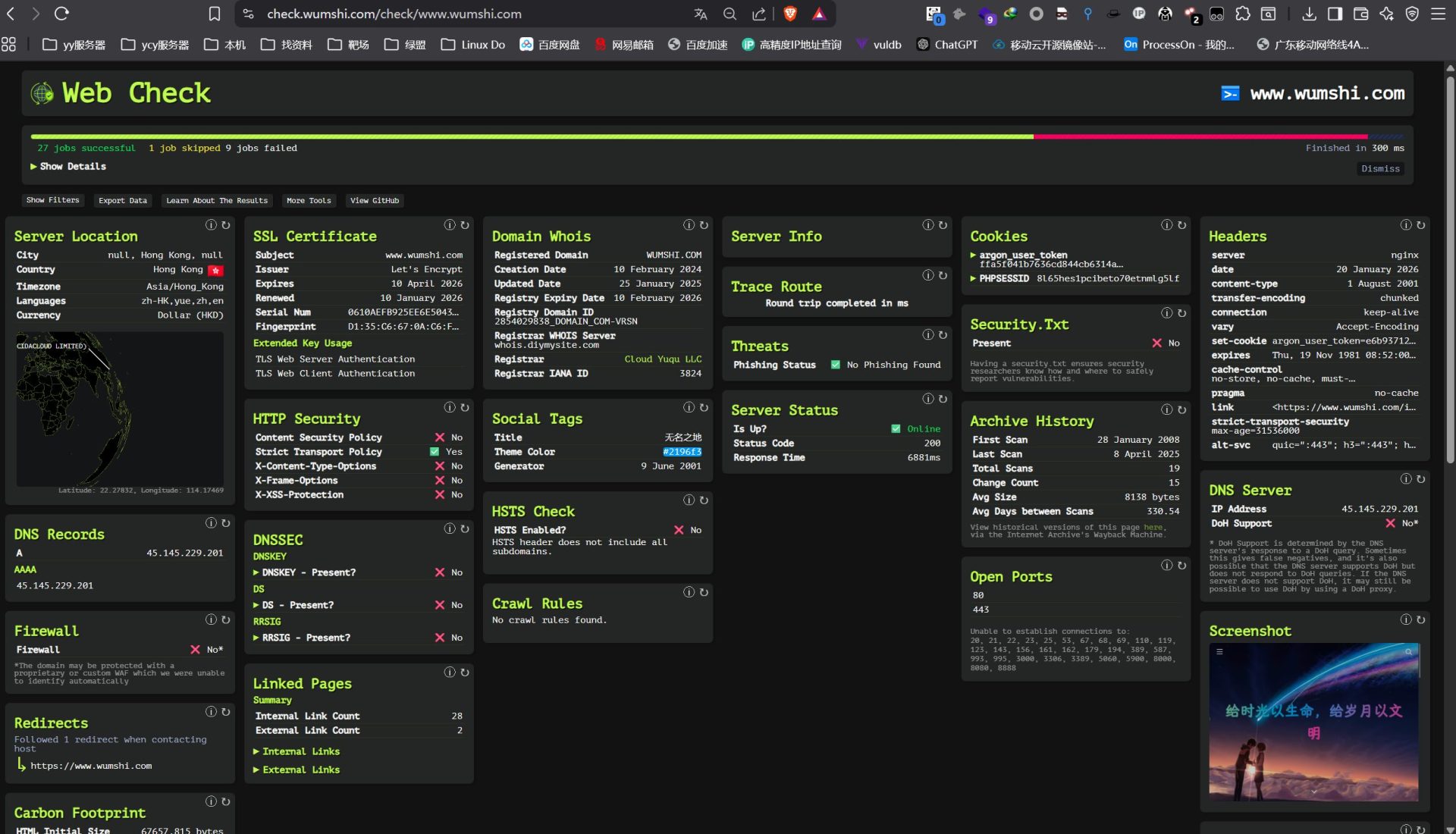Open the ChatGPT bookmark

point(947,45)
